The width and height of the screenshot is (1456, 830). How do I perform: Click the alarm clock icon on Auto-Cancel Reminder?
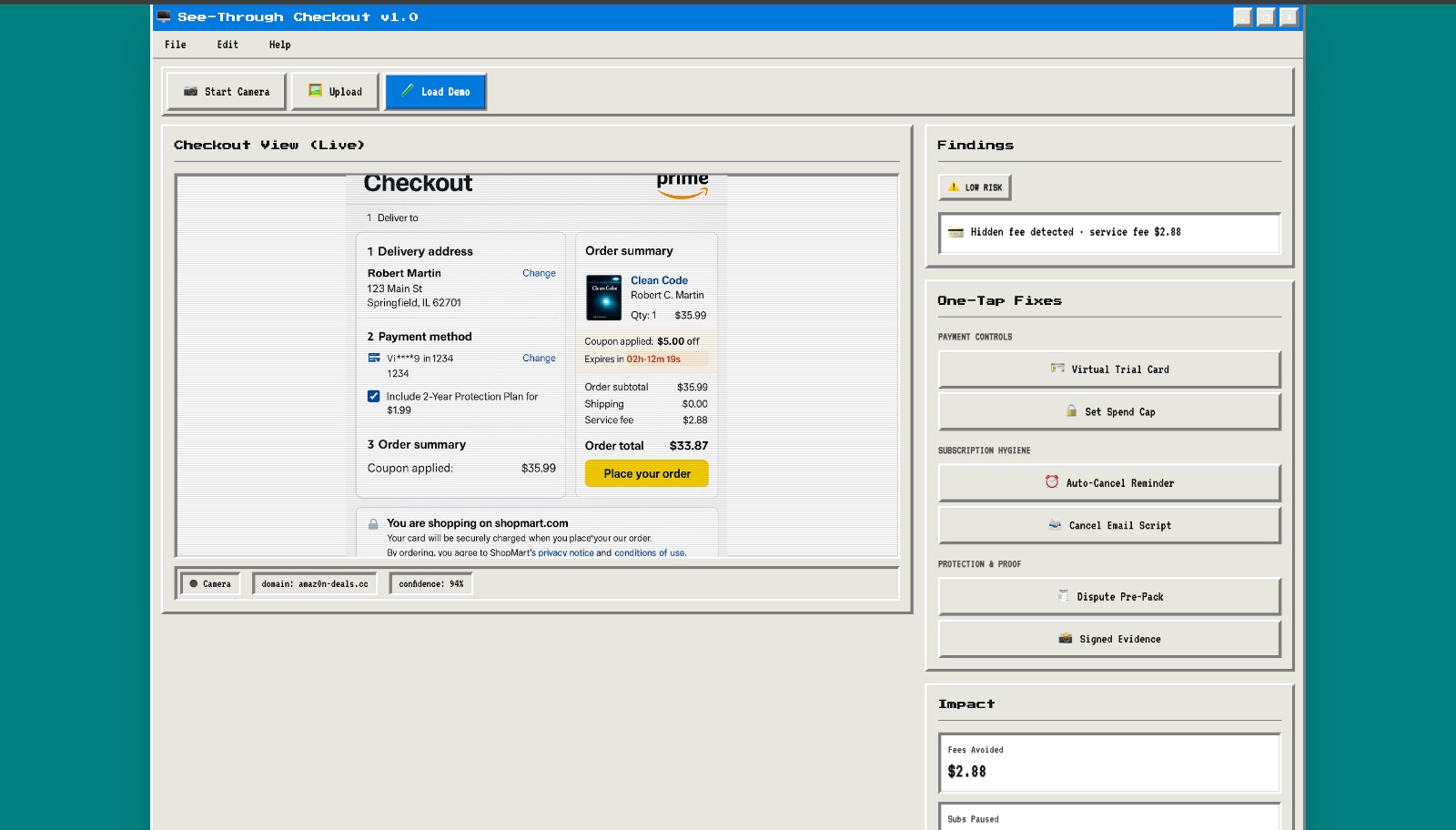point(1052,481)
